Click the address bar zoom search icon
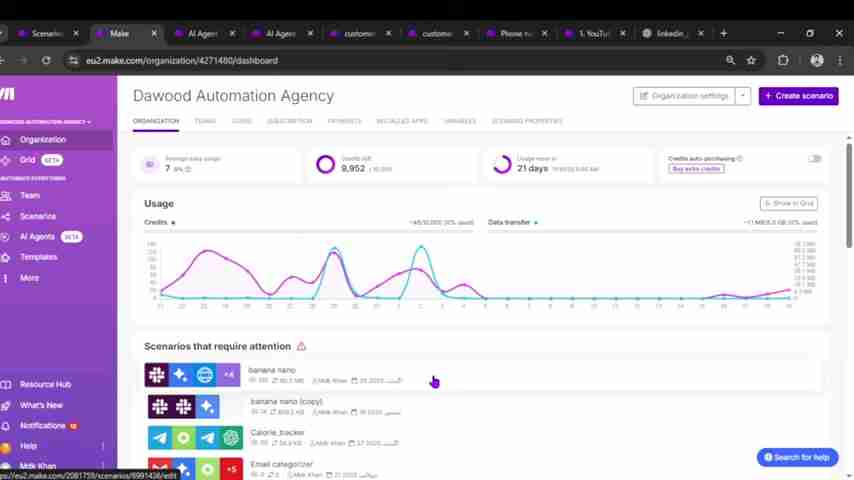This screenshot has width=854, height=480. tap(730, 60)
